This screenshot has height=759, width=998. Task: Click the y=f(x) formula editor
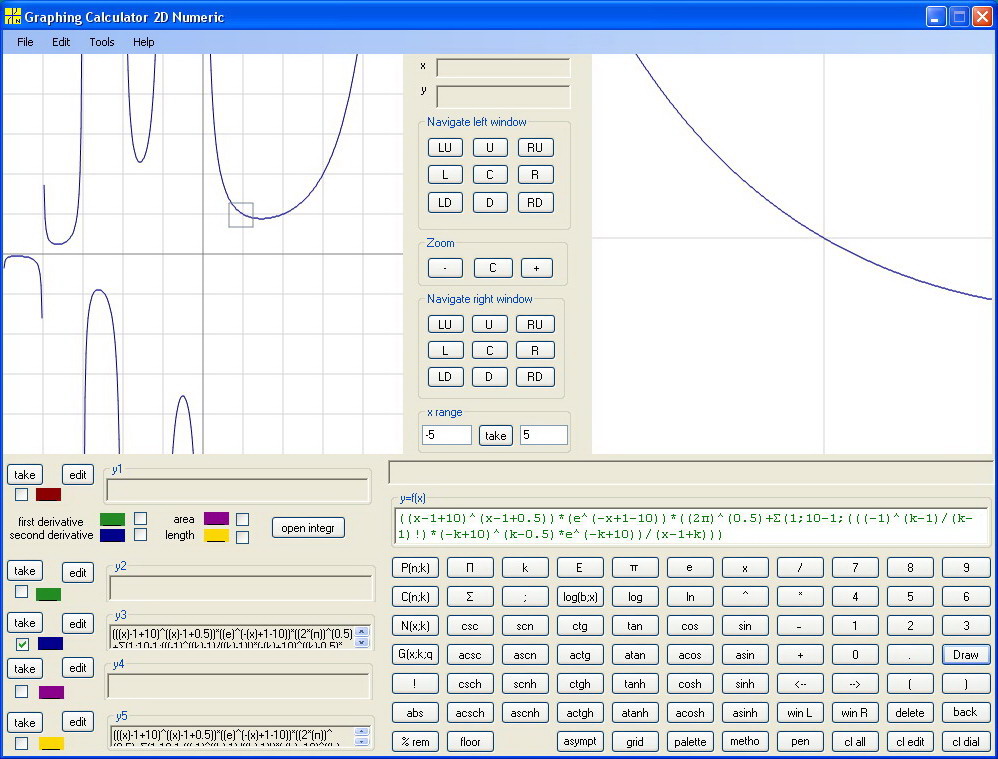click(x=691, y=526)
